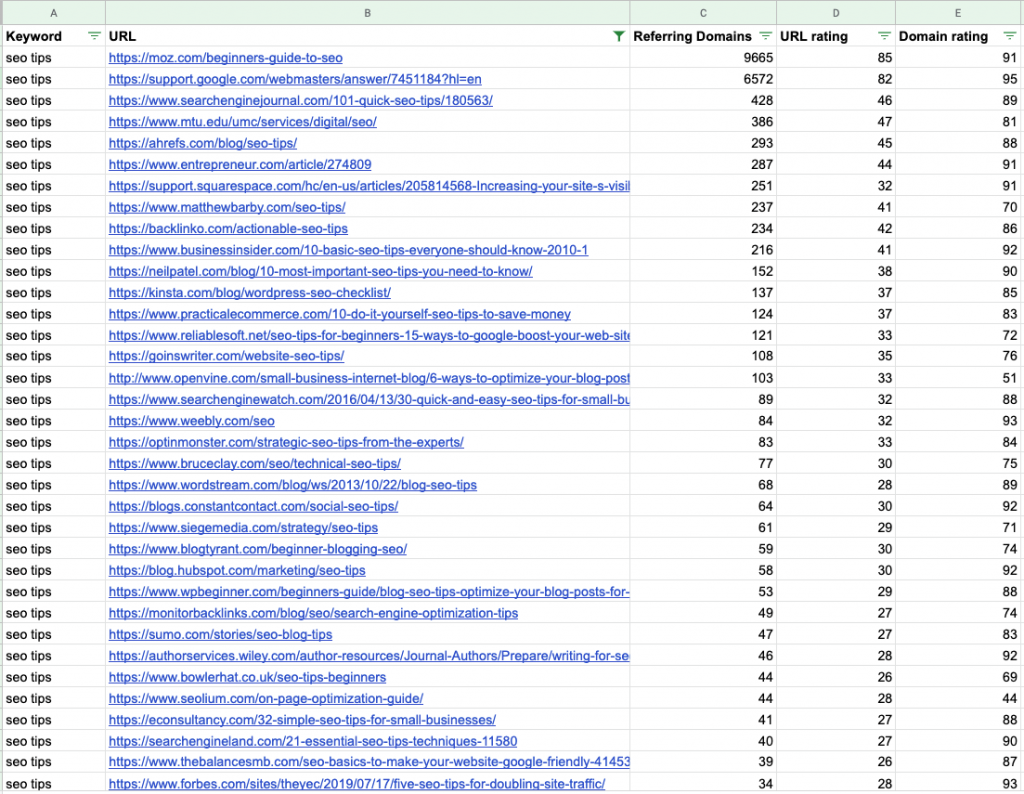Select the Domain rating header cell

click(x=958, y=36)
